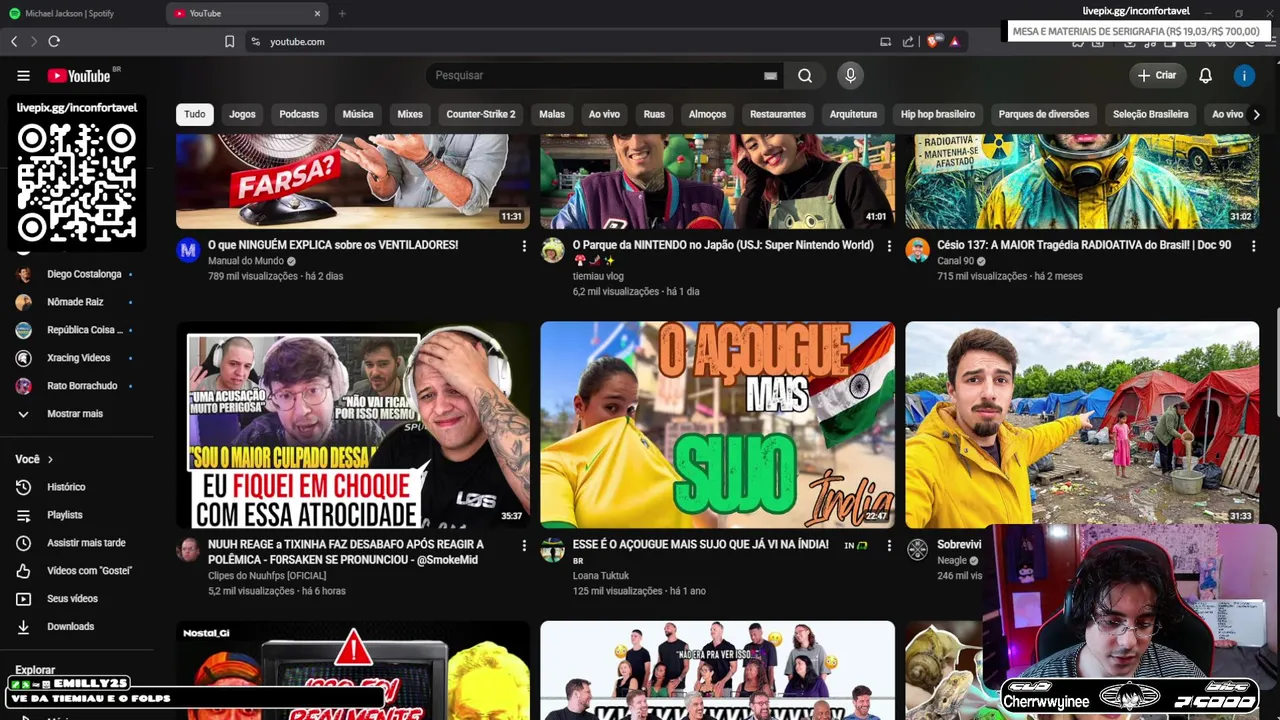Open the tiemiau vlog channel avatar
The width and height of the screenshot is (1280, 720).
coord(553,250)
